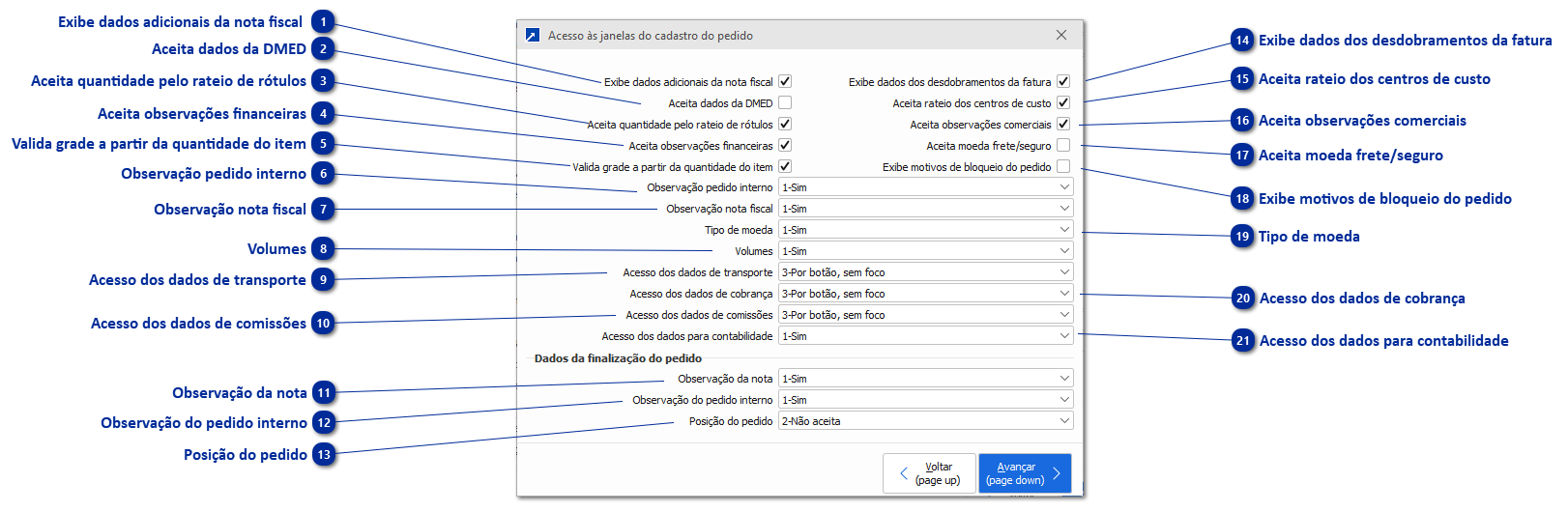Click numbered callout badge 21
1568x512 pixels.
[1243, 341]
